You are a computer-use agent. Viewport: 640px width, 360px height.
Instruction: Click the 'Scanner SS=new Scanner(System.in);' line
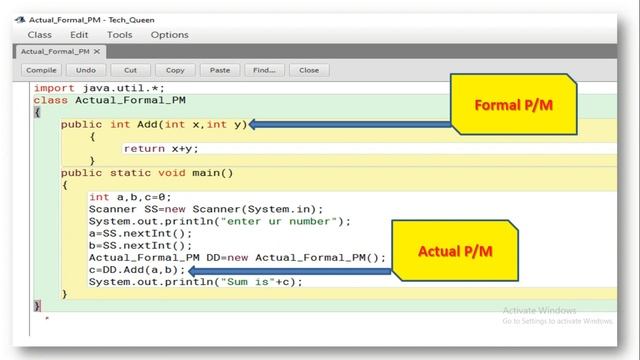coord(206,209)
